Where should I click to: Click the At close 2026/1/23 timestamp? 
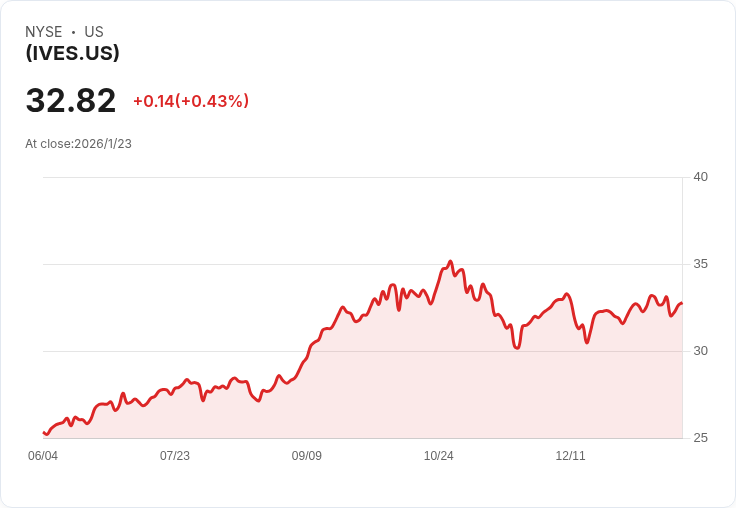[x=78, y=144]
